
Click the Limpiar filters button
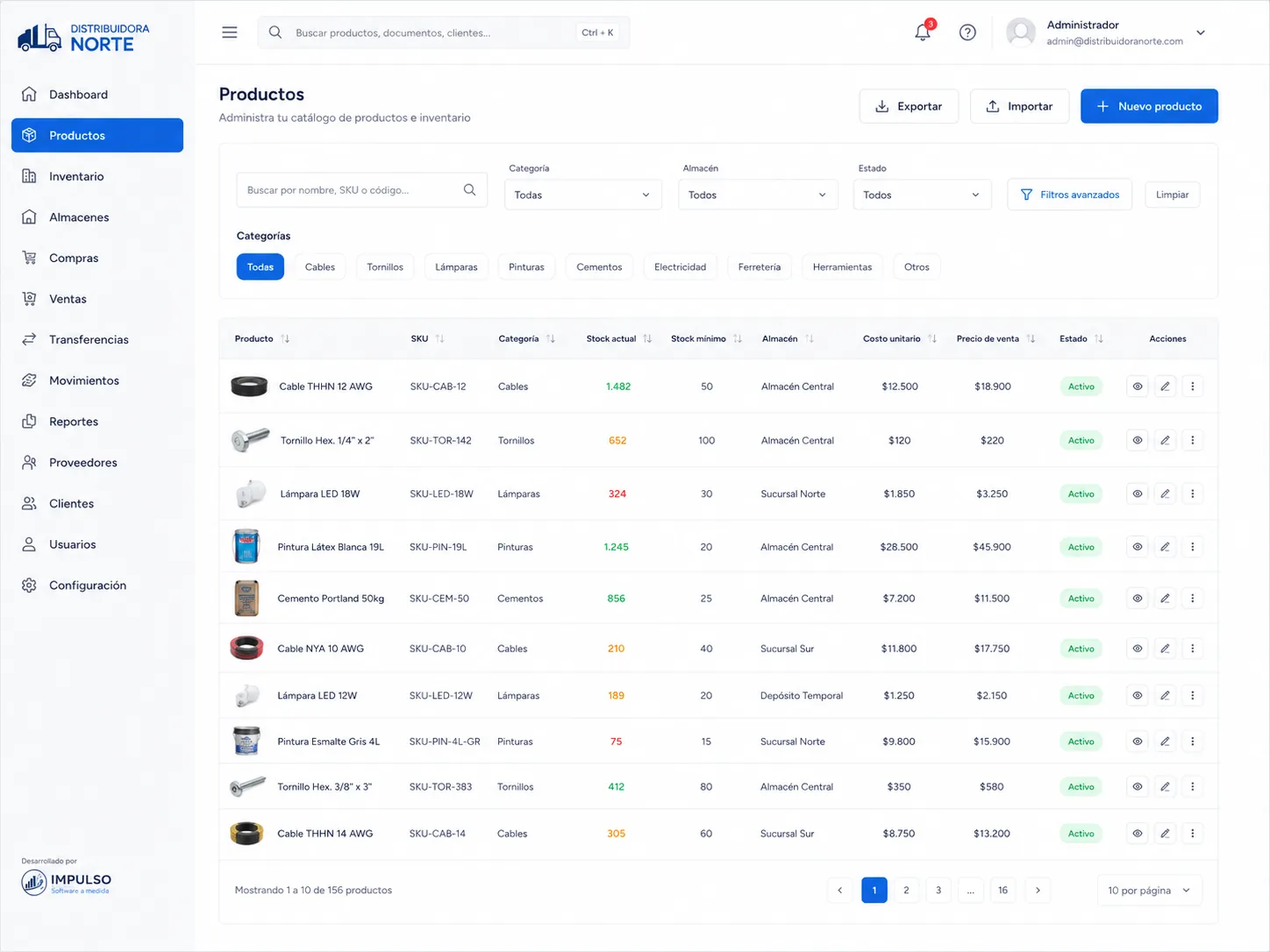pos(1172,195)
